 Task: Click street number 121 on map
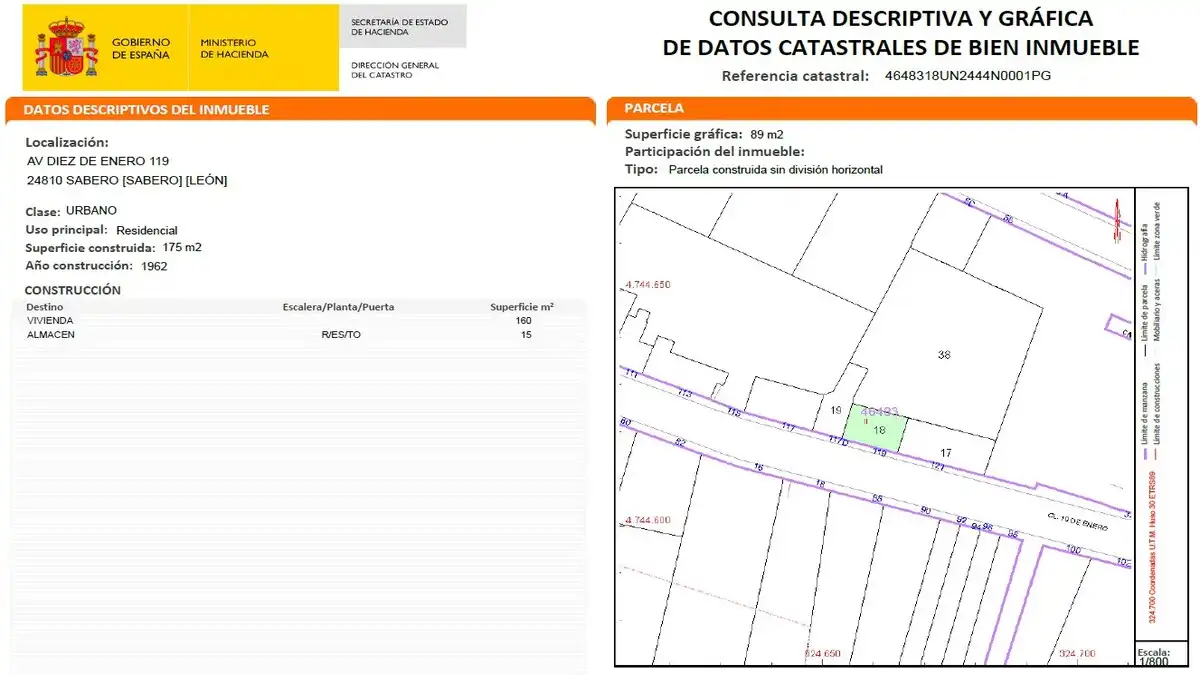937,466
